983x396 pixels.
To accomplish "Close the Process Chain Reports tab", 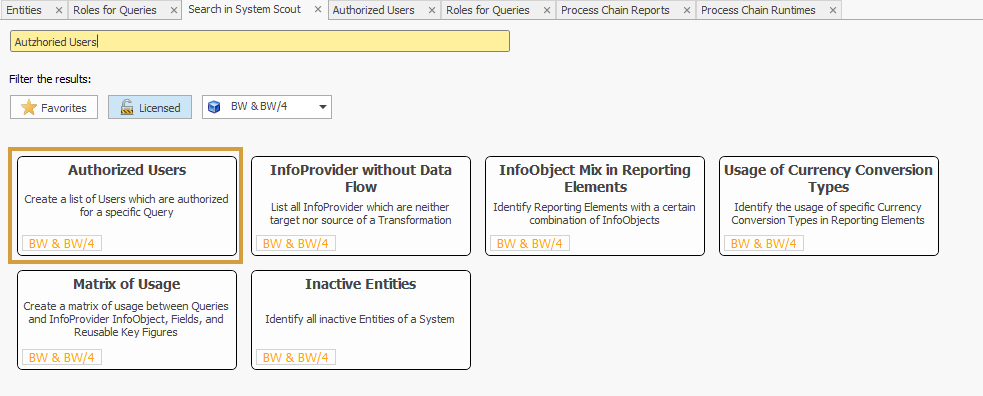I will point(686,10).
